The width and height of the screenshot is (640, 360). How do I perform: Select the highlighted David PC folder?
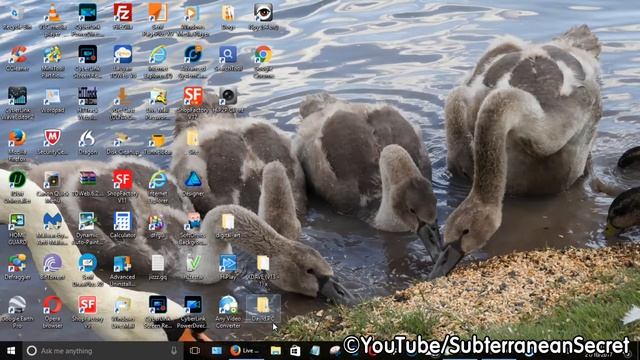pyautogui.click(x=263, y=308)
